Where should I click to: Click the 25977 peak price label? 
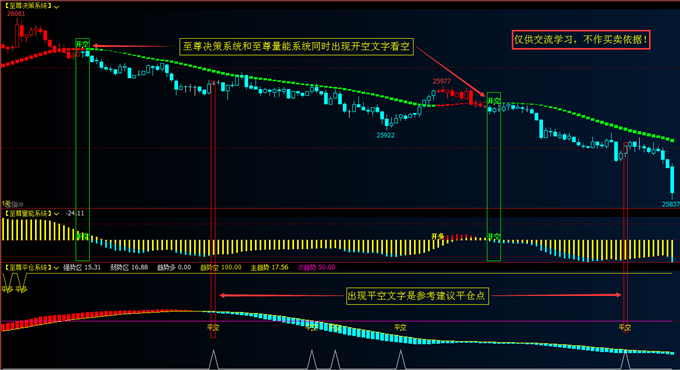click(x=441, y=81)
